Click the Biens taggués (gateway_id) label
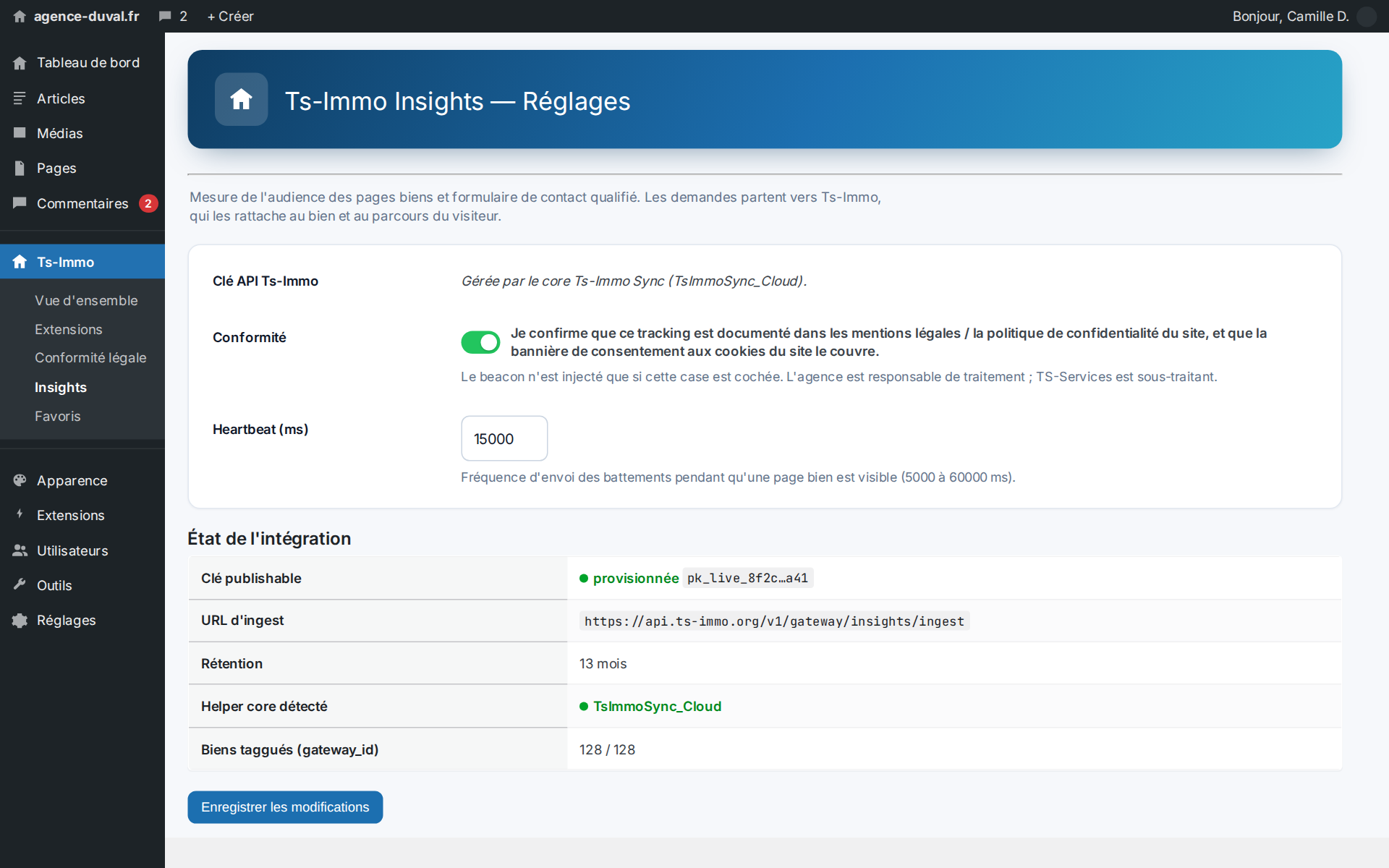 coord(289,749)
